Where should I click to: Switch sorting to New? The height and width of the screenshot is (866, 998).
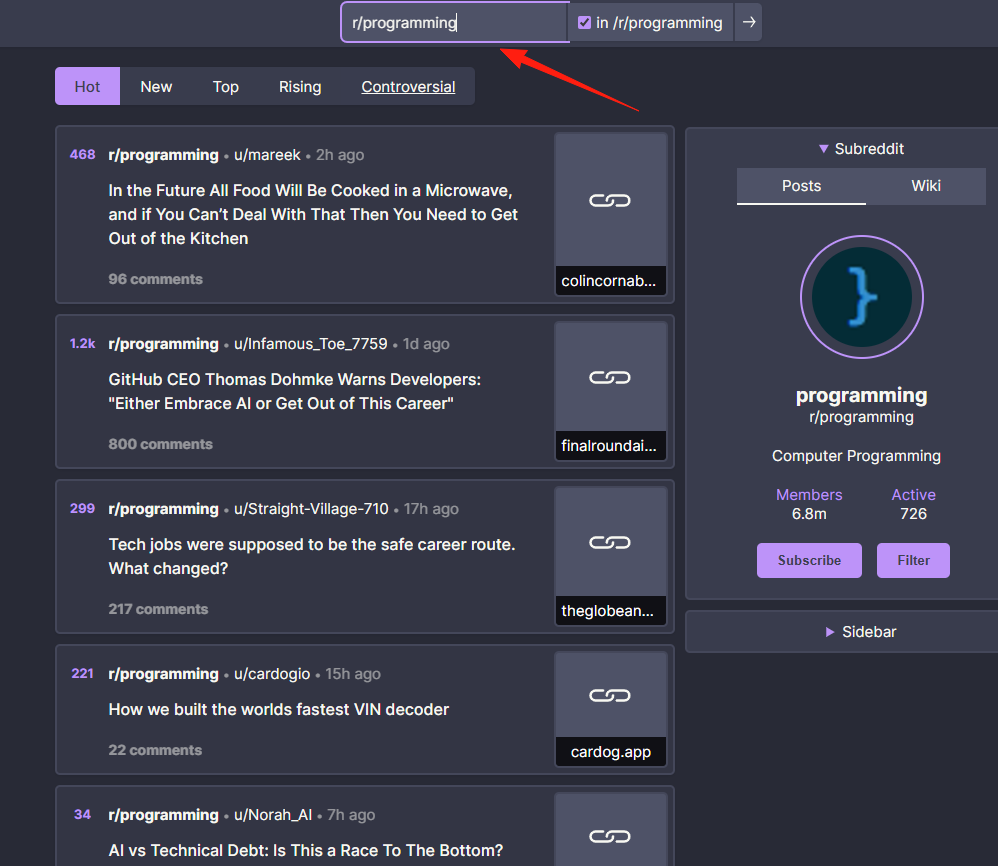tap(156, 87)
